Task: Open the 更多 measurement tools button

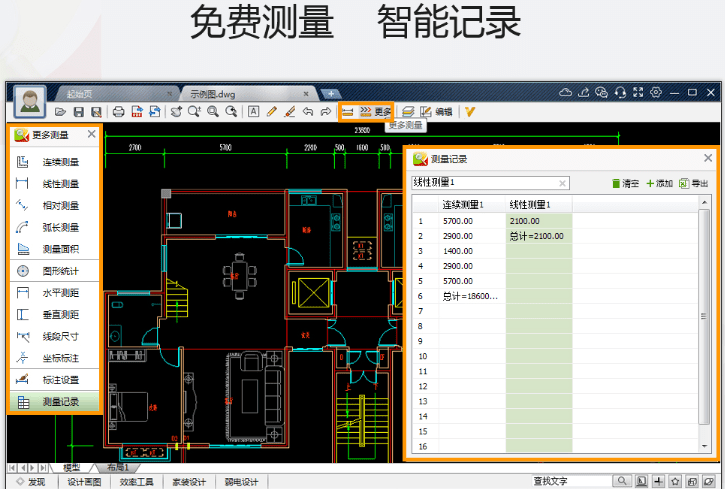Action: (x=375, y=112)
